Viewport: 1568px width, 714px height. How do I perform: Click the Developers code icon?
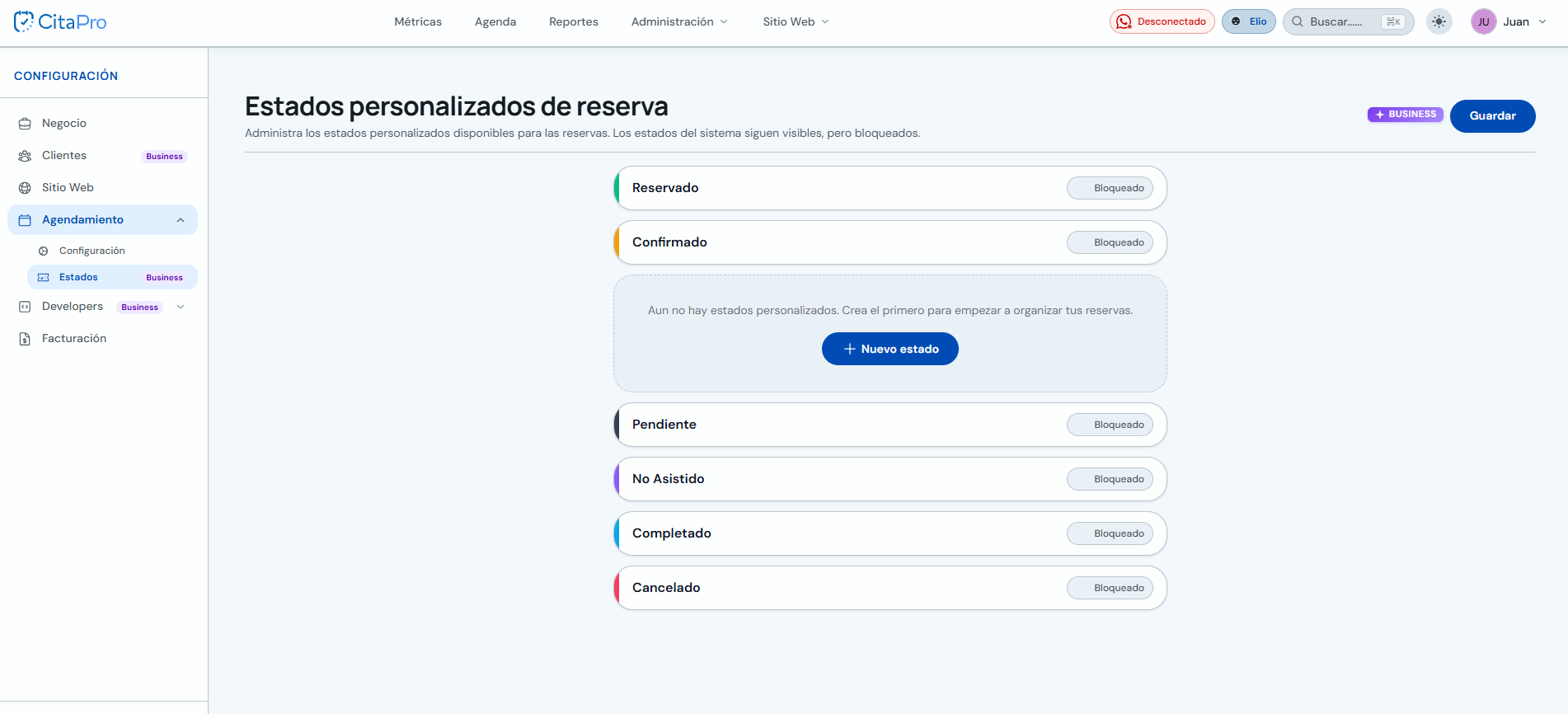coord(25,307)
